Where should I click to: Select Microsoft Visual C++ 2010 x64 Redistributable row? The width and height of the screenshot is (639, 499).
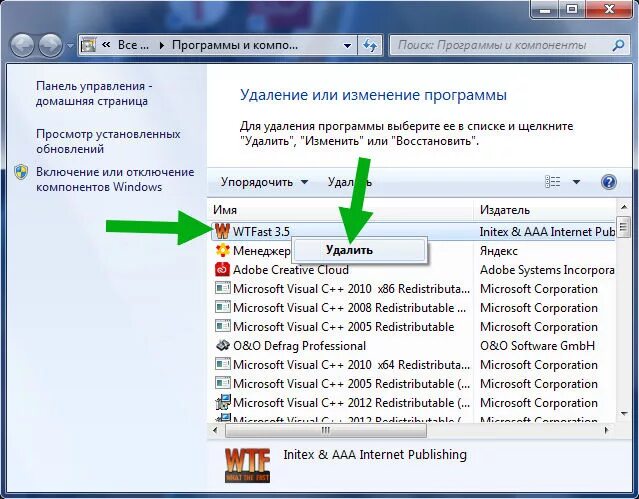click(413, 364)
